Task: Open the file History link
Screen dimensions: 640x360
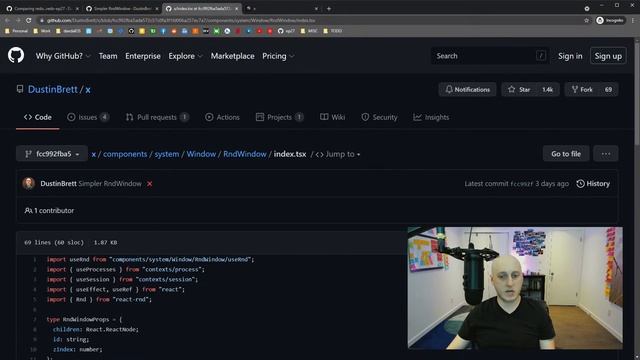Action: (x=593, y=184)
